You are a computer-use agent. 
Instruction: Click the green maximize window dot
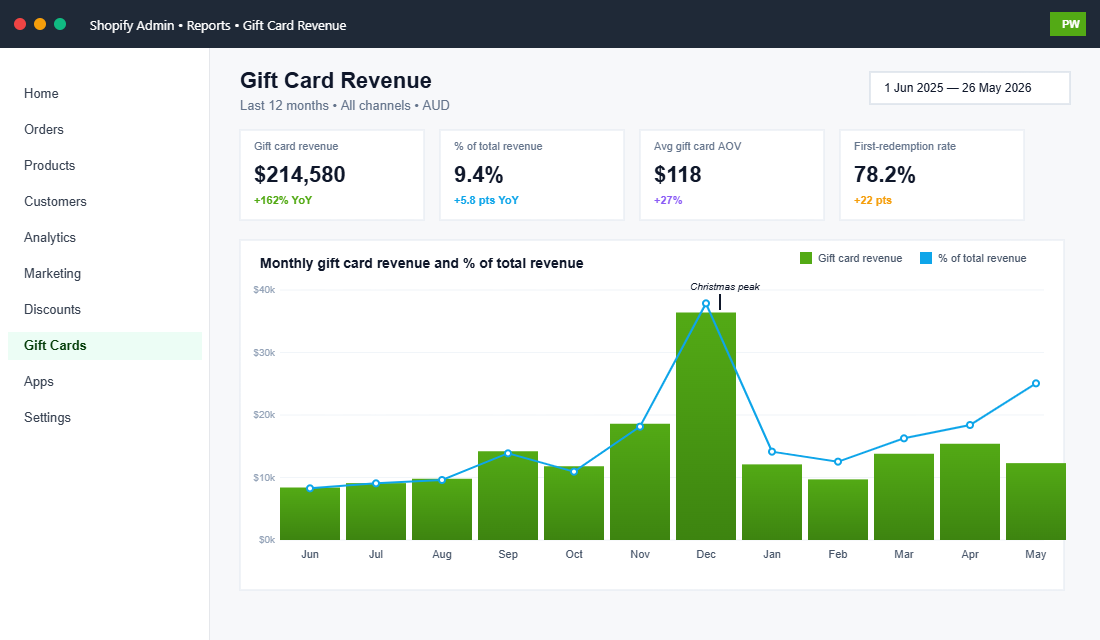click(60, 24)
